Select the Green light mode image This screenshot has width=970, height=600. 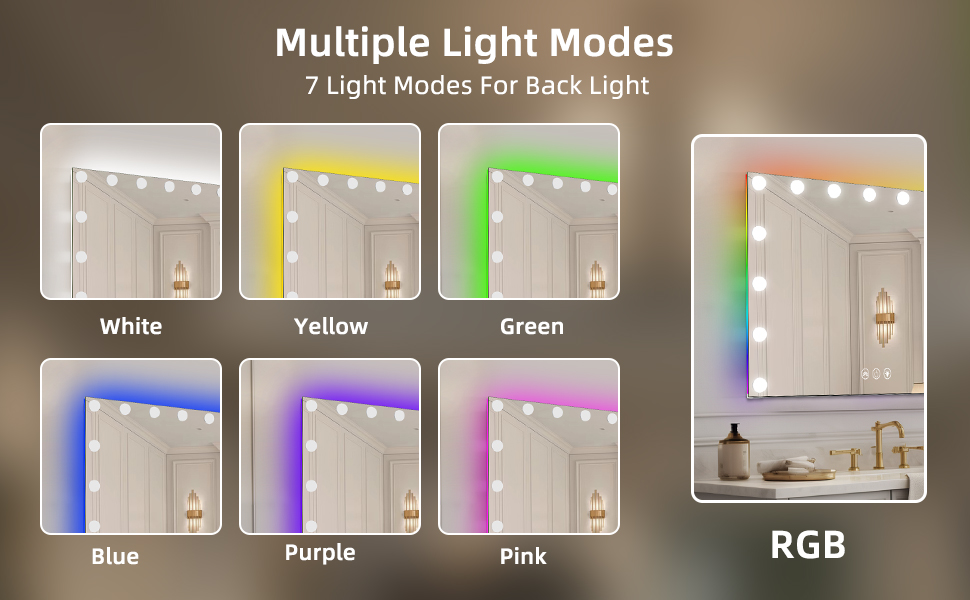tap(529, 212)
